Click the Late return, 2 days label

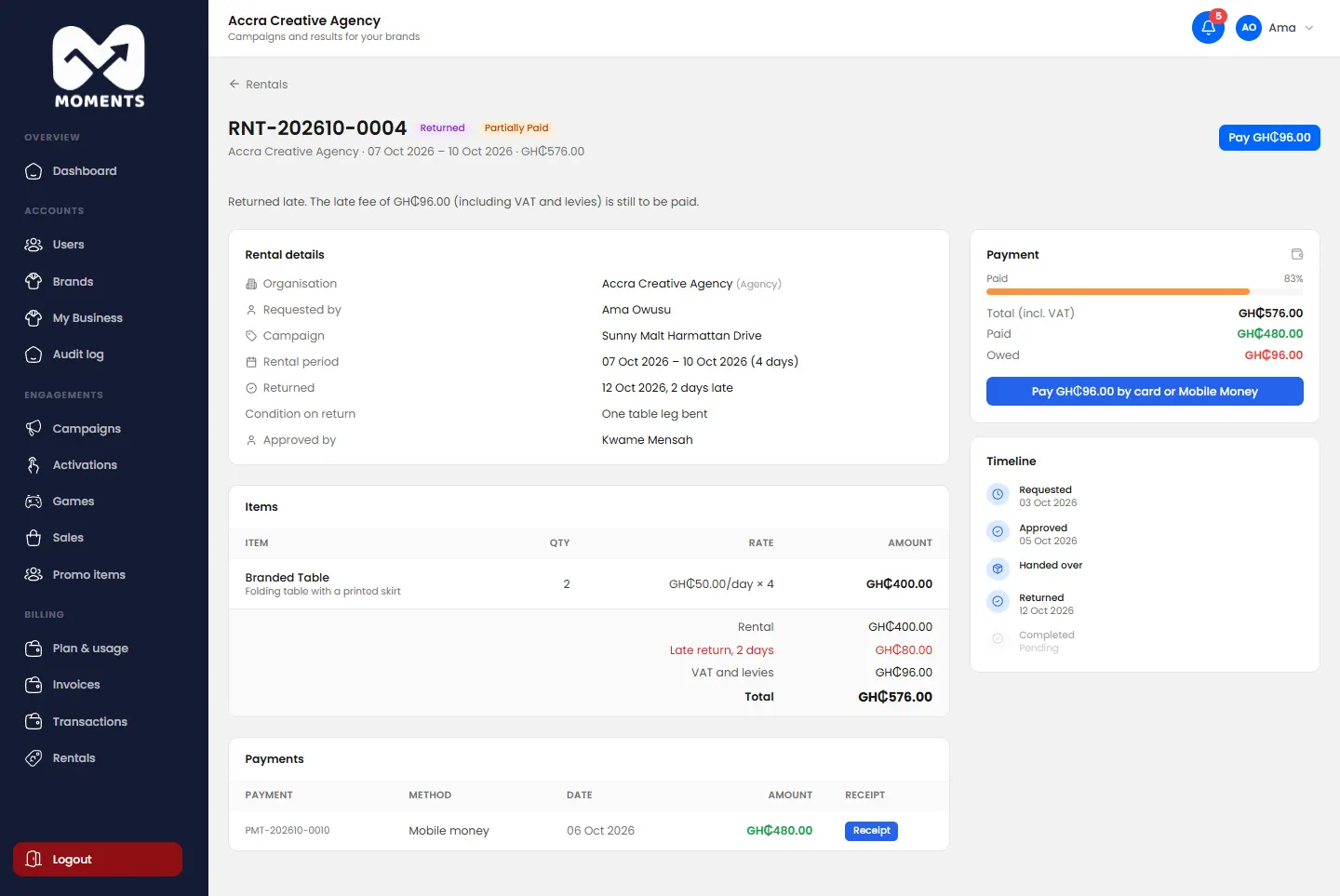coord(721,650)
